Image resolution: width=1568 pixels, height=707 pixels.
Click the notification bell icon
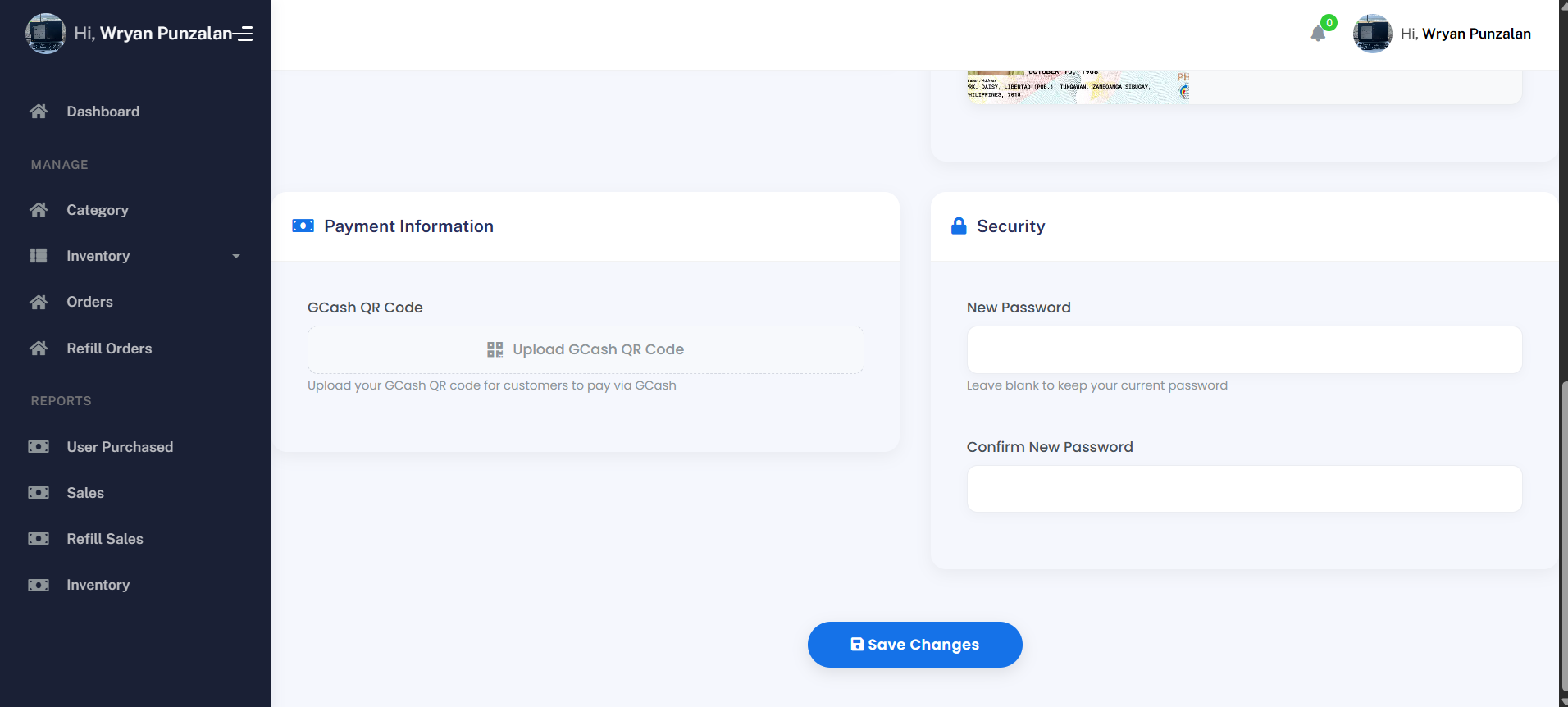point(1318,34)
